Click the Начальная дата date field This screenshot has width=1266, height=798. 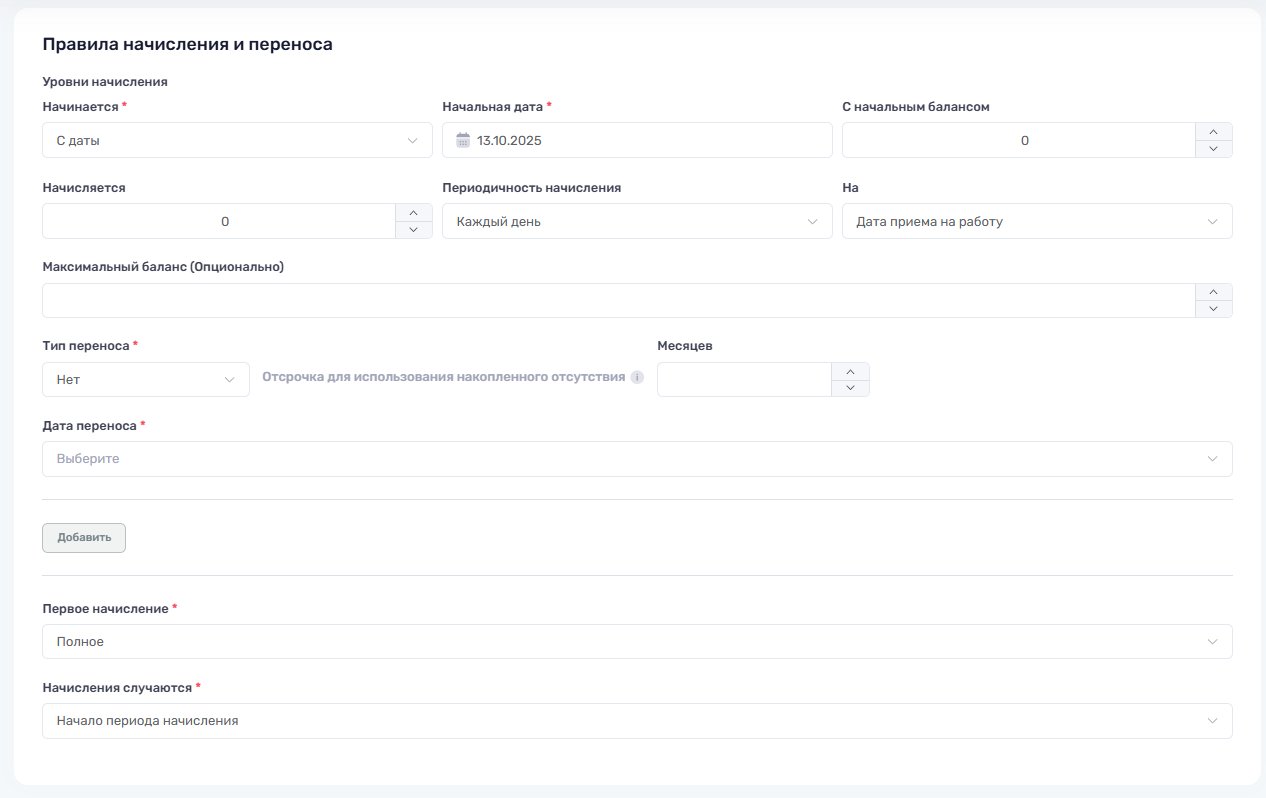(650, 141)
